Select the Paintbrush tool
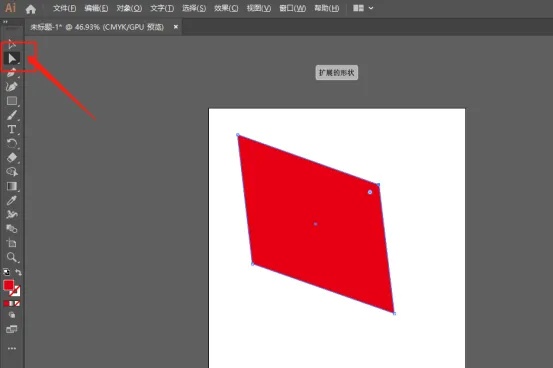This screenshot has height=368, width=553. (12, 115)
